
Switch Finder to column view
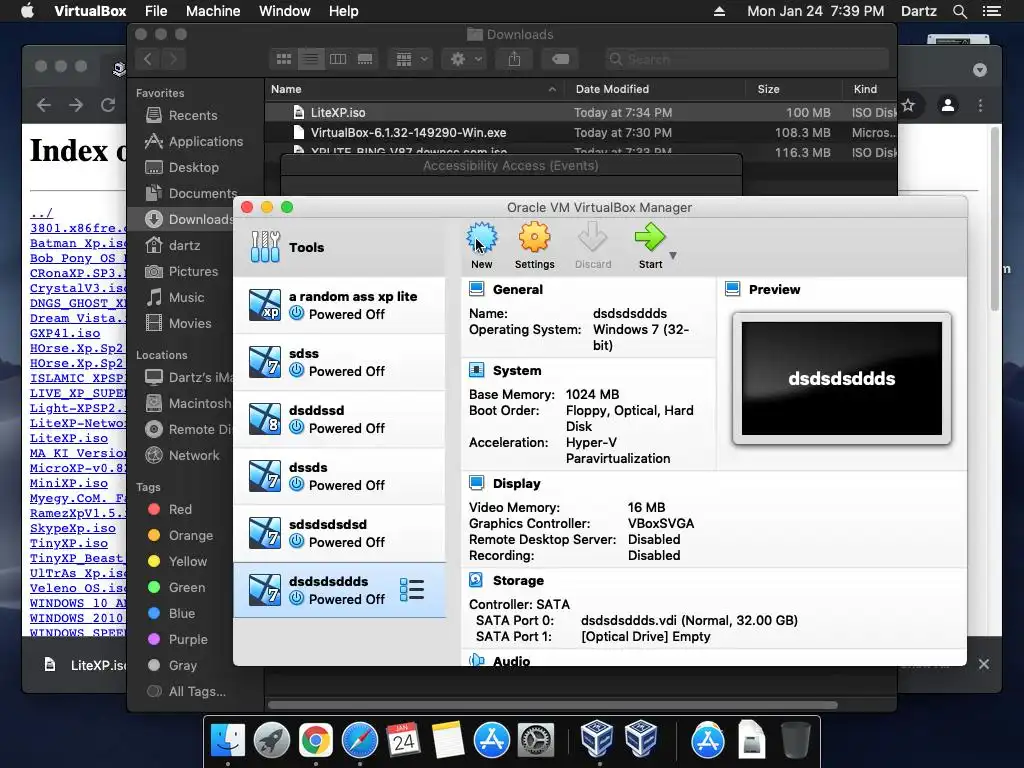click(x=338, y=59)
